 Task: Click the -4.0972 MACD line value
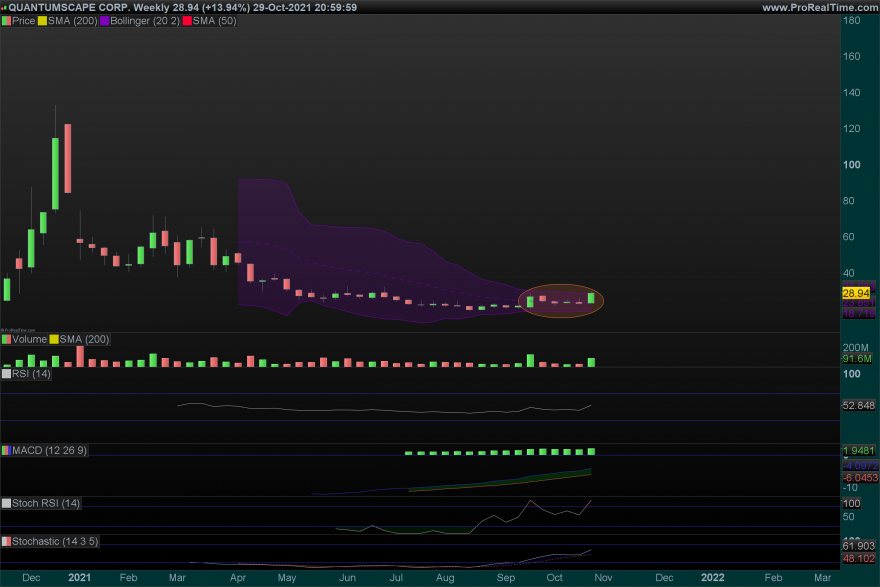point(861,466)
